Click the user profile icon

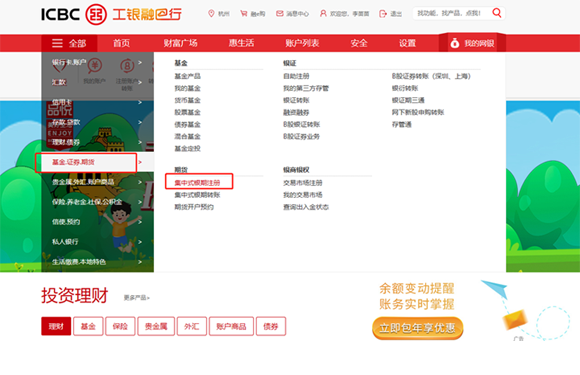point(323,14)
